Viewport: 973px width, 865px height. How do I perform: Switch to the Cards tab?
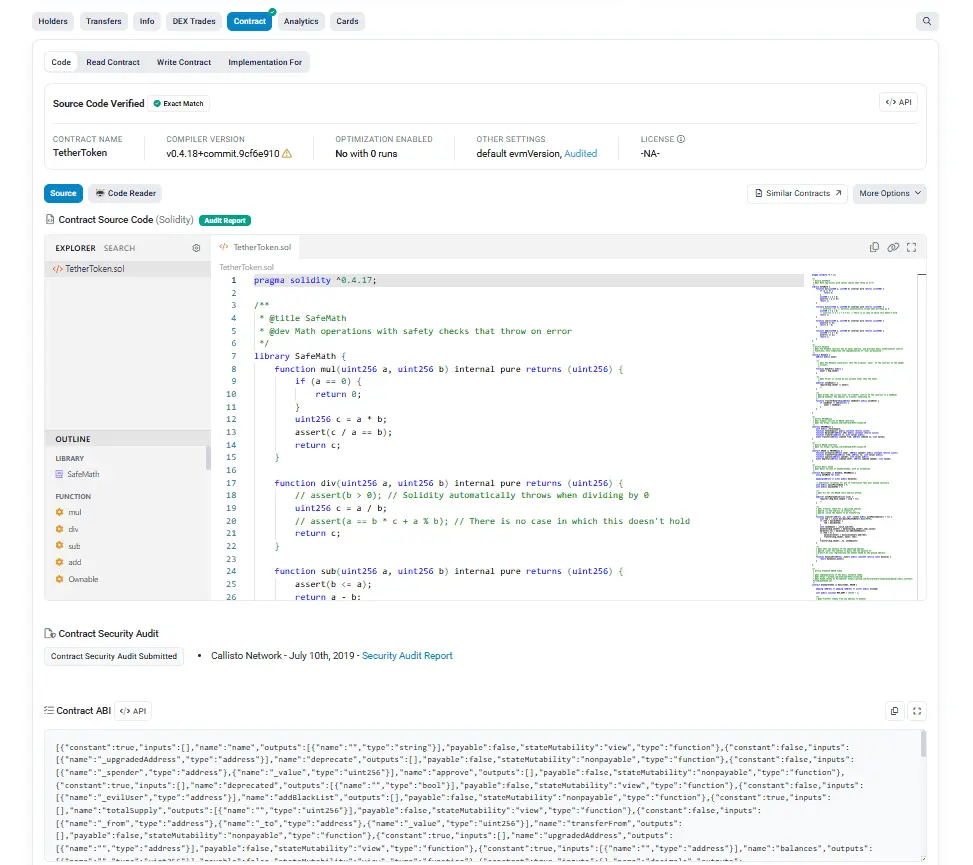click(x=348, y=21)
